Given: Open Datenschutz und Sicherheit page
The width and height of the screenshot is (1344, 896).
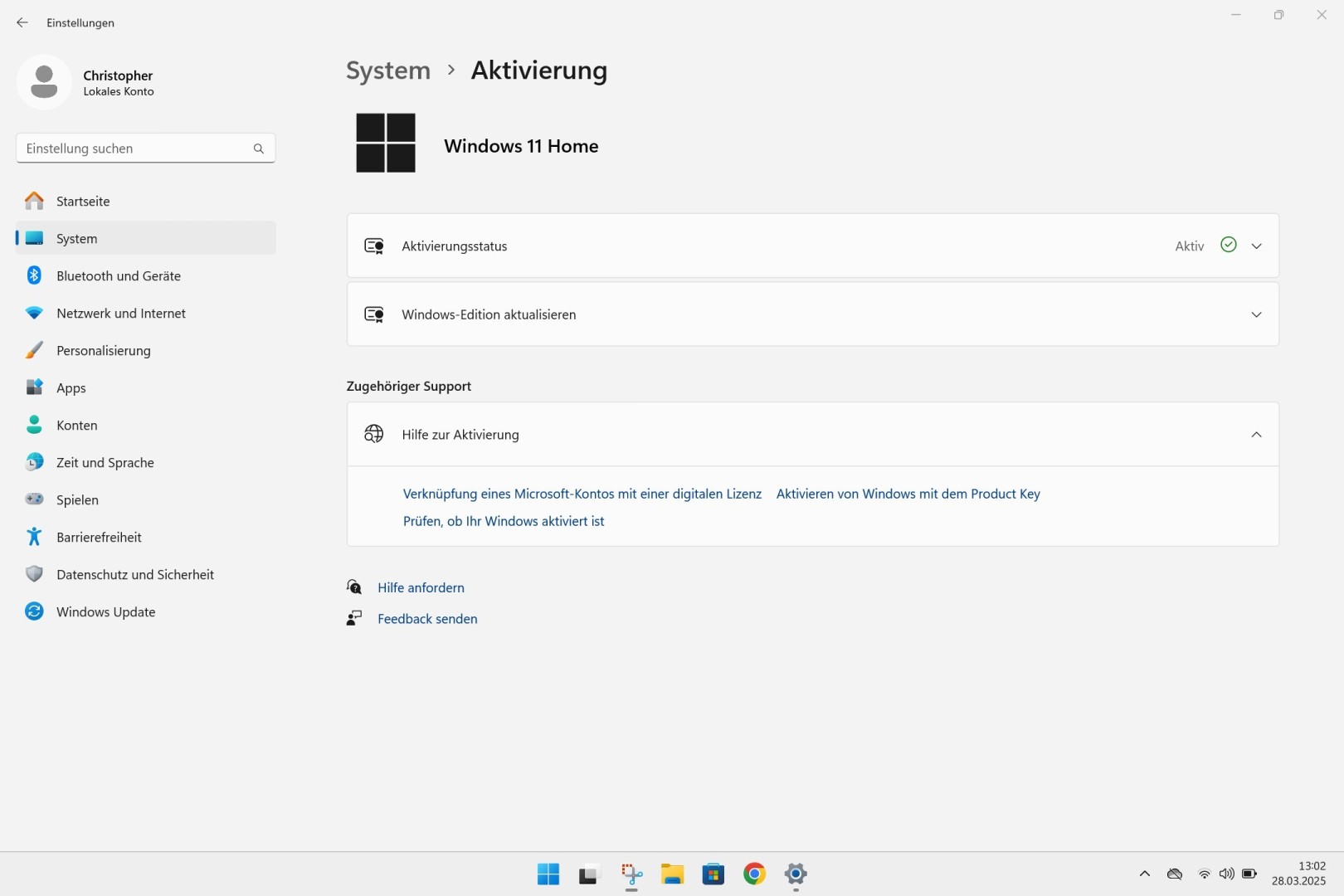Looking at the screenshot, I should 134,575.
